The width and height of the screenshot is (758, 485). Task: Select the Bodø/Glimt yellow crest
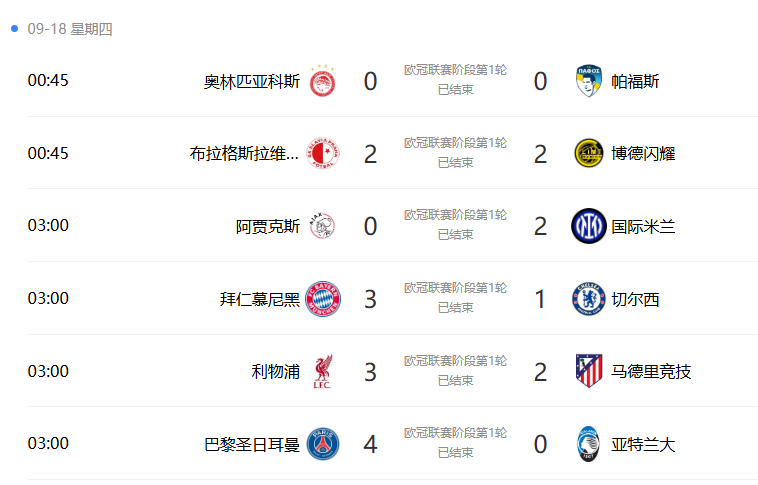coord(589,153)
